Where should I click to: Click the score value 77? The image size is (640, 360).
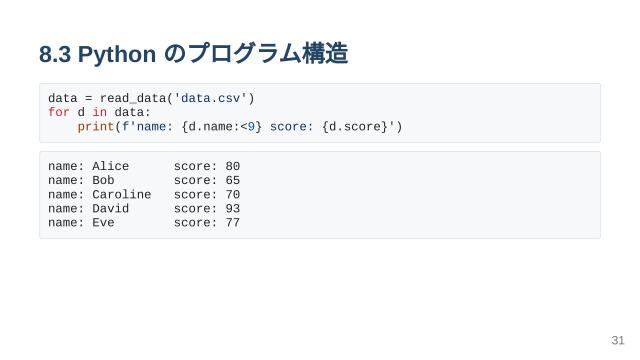pyautogui.click(x=233, y=222)
